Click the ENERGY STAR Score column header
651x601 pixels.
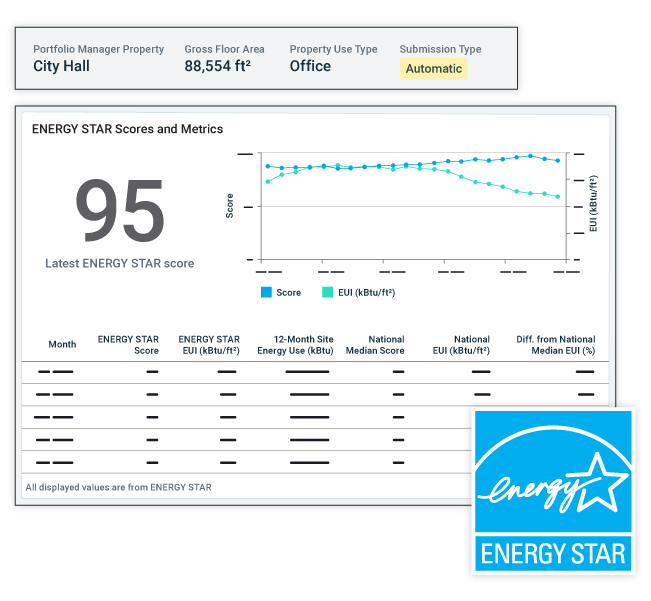[x=128, y=345]
